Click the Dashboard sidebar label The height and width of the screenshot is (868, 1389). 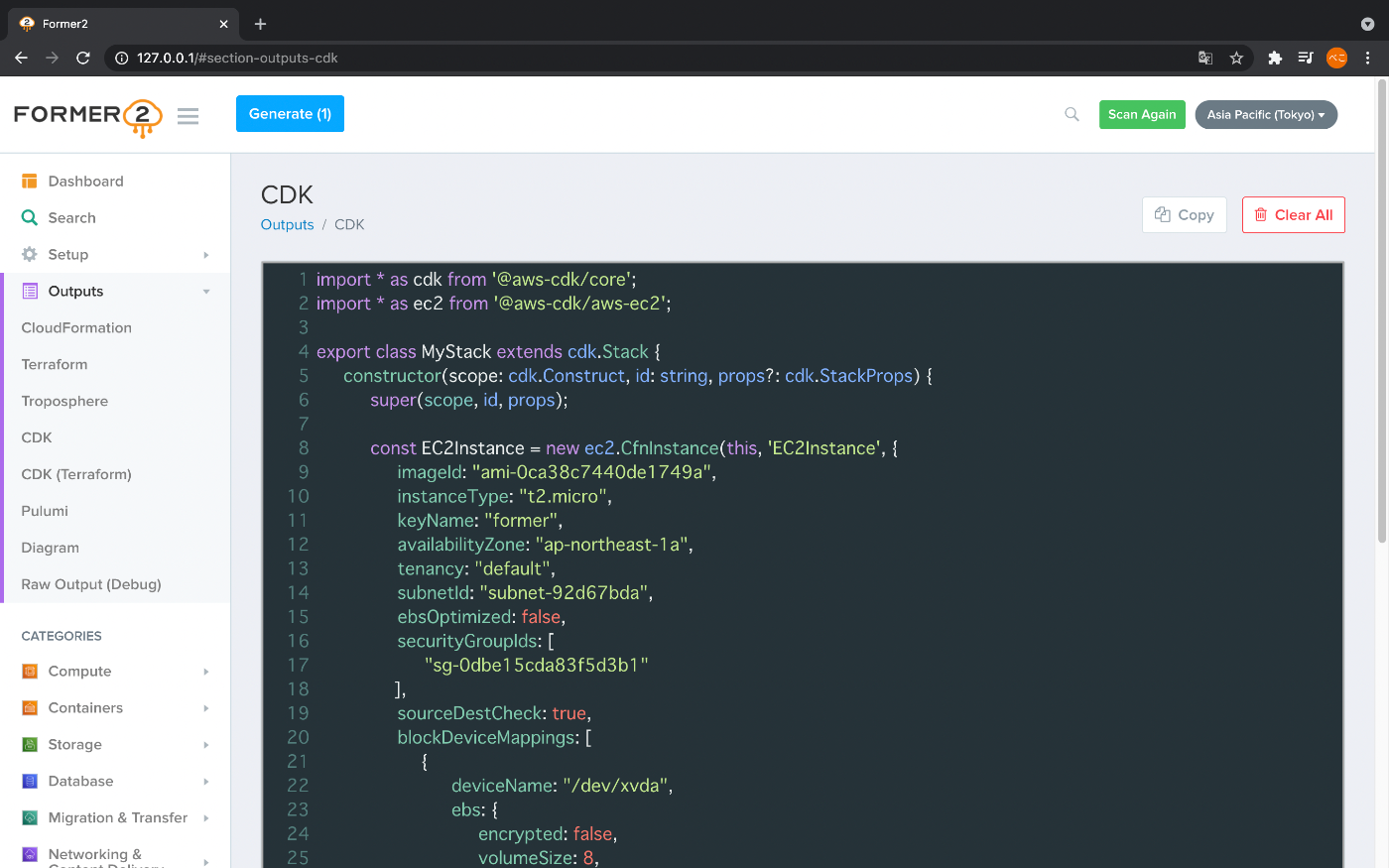[x=86, y=182]
